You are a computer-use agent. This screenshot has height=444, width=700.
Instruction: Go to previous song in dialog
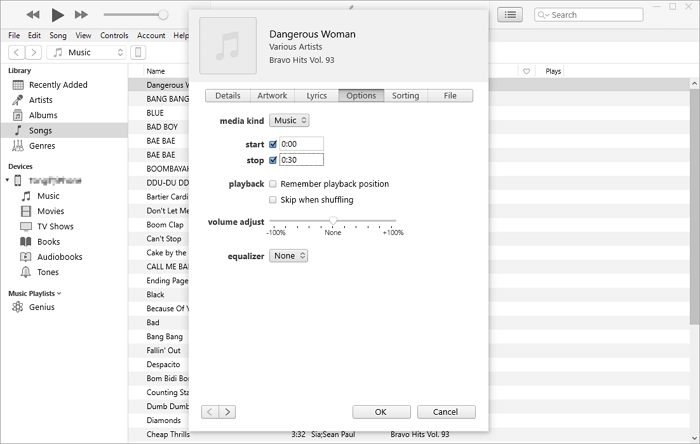coord(210,412)
